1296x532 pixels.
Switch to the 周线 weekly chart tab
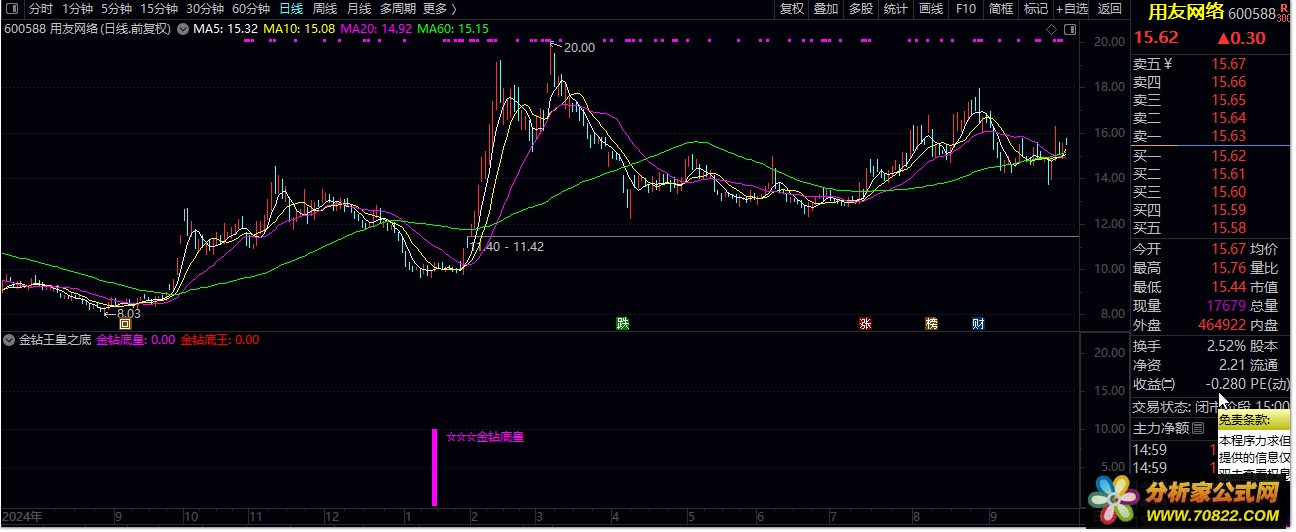click(x=325, y=9)
